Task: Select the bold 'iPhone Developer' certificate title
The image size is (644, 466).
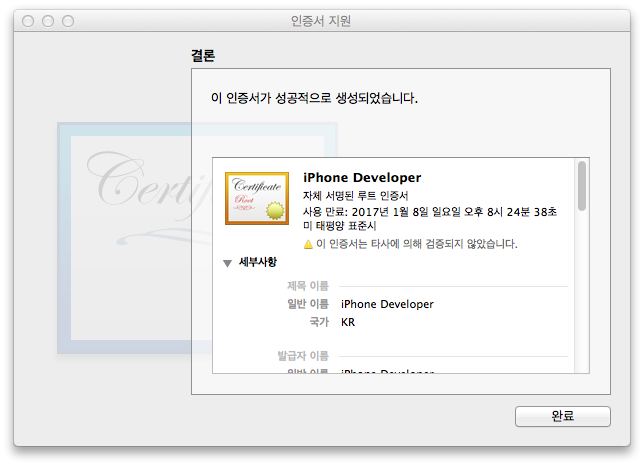Action: click(362, 177)
